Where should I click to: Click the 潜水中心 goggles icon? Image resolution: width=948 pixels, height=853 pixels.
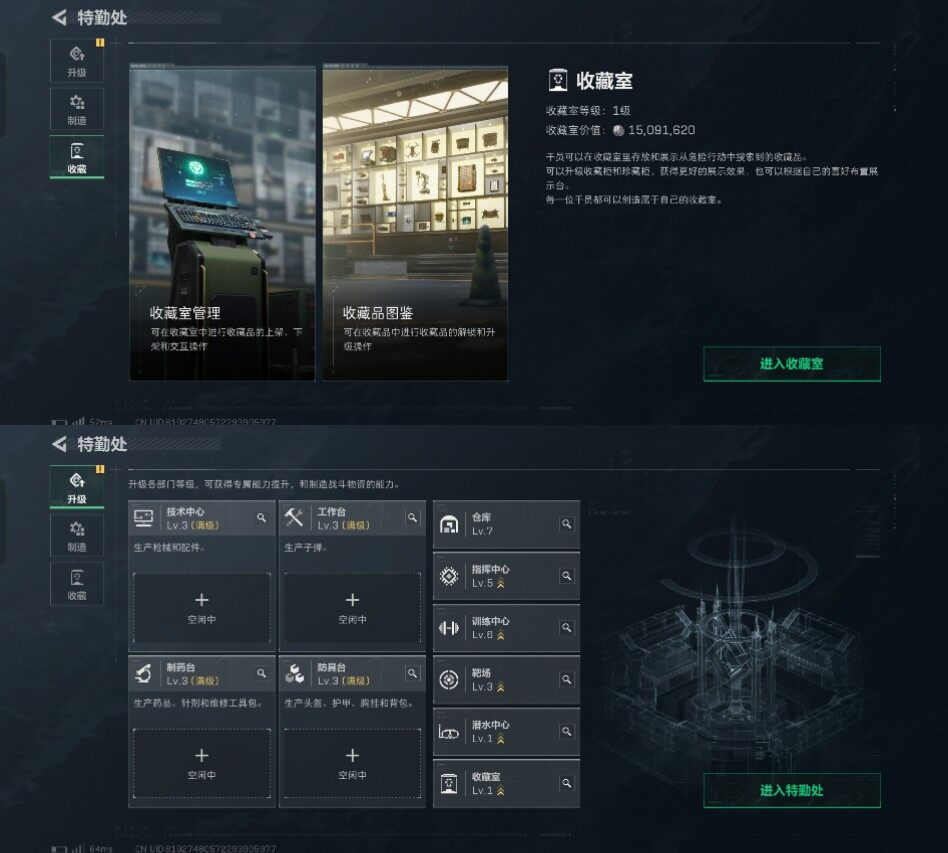point(449,732)
